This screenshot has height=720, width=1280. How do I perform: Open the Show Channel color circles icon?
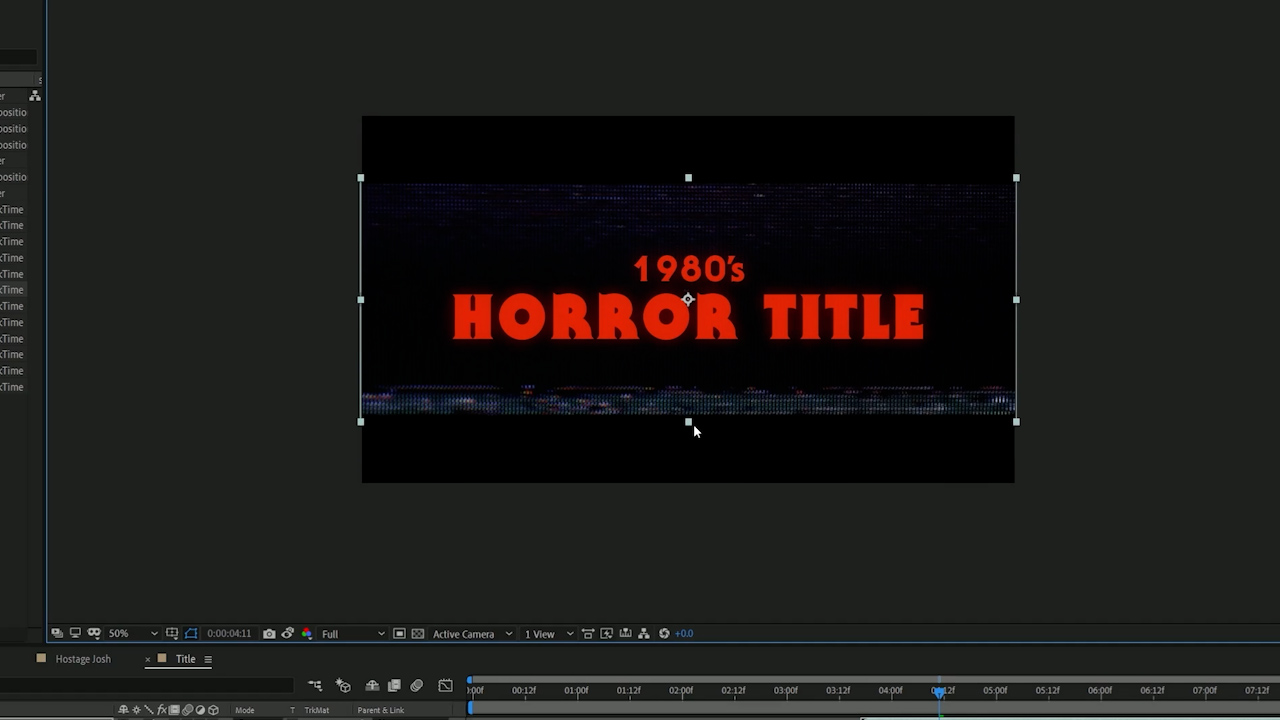[x=306, y=633]
